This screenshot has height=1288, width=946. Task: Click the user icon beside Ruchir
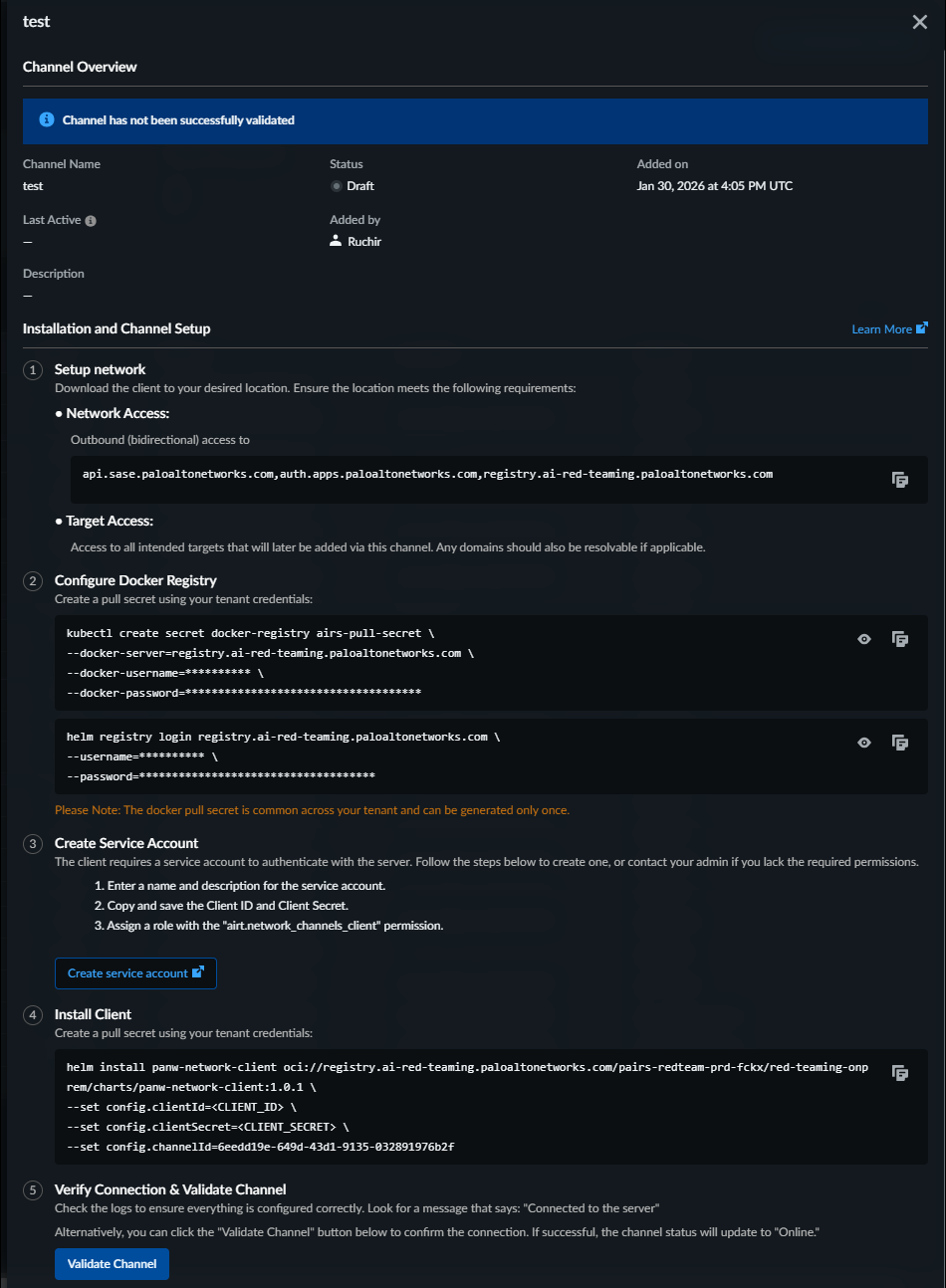click(x=336, y=241)
